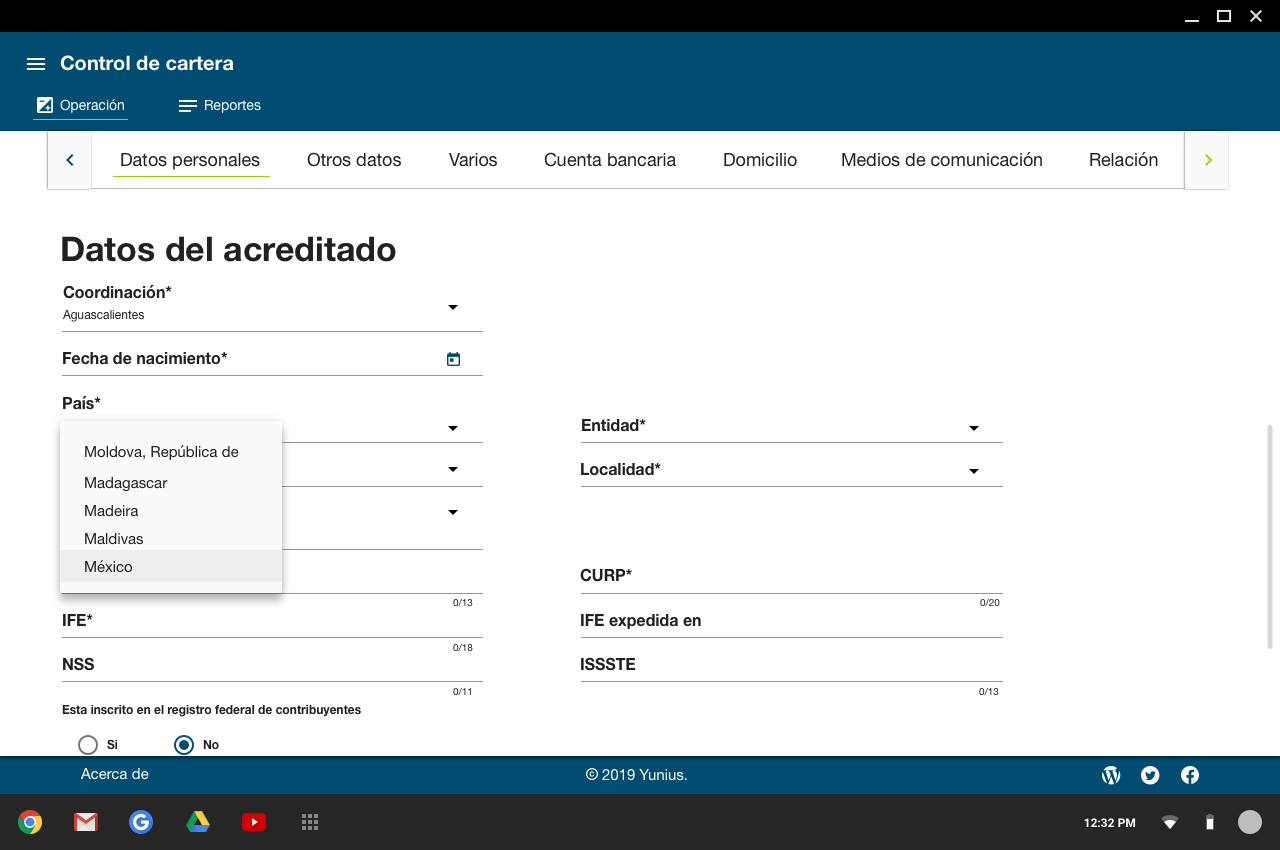This screenshot has width=1280, height=850.
Task: Click the CURP input field
Action: pos(790,578)
